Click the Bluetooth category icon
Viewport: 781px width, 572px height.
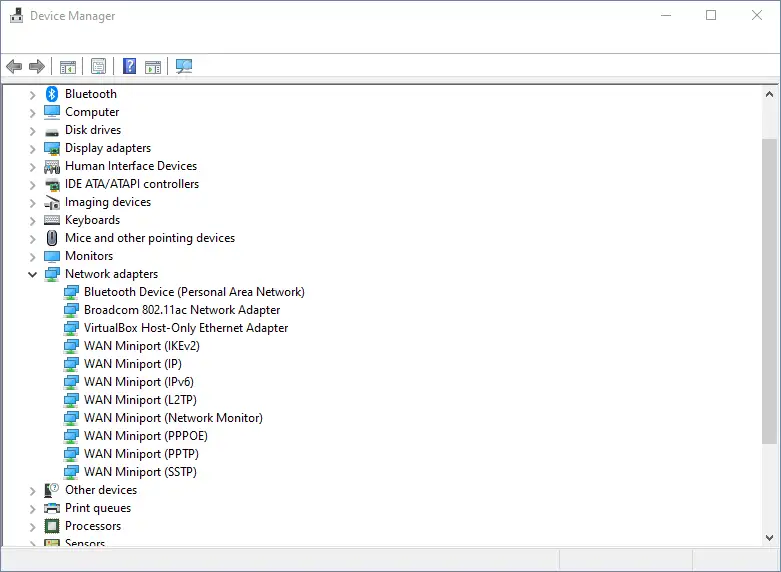[52, 94]
